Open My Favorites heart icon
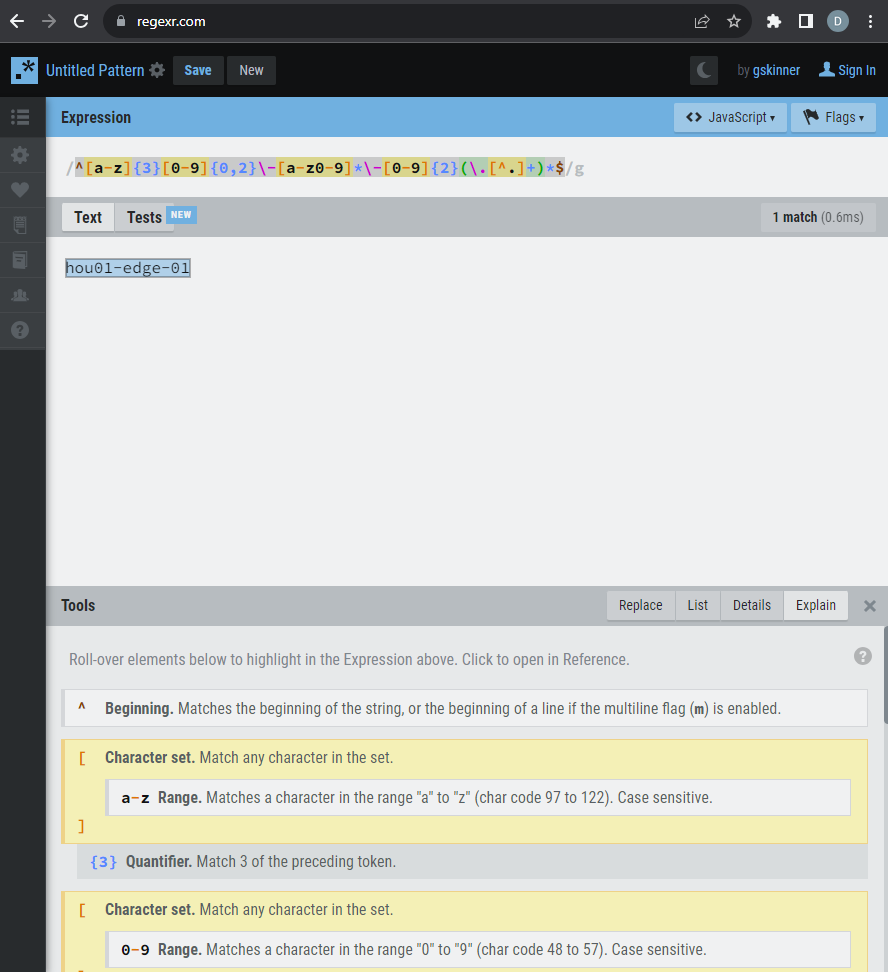The height and width of the screenshot is (972, 888). (x=20, y=190)
